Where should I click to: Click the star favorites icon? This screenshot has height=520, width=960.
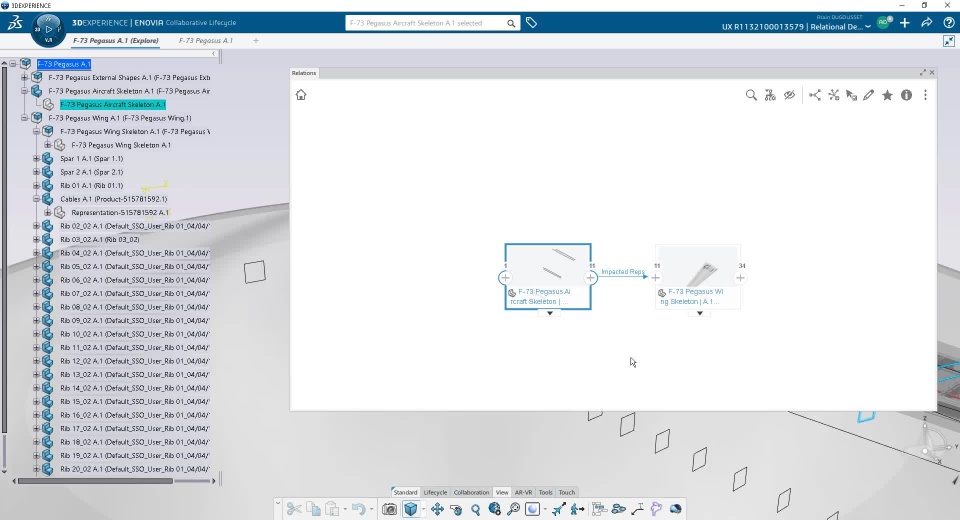pos(887,95)
